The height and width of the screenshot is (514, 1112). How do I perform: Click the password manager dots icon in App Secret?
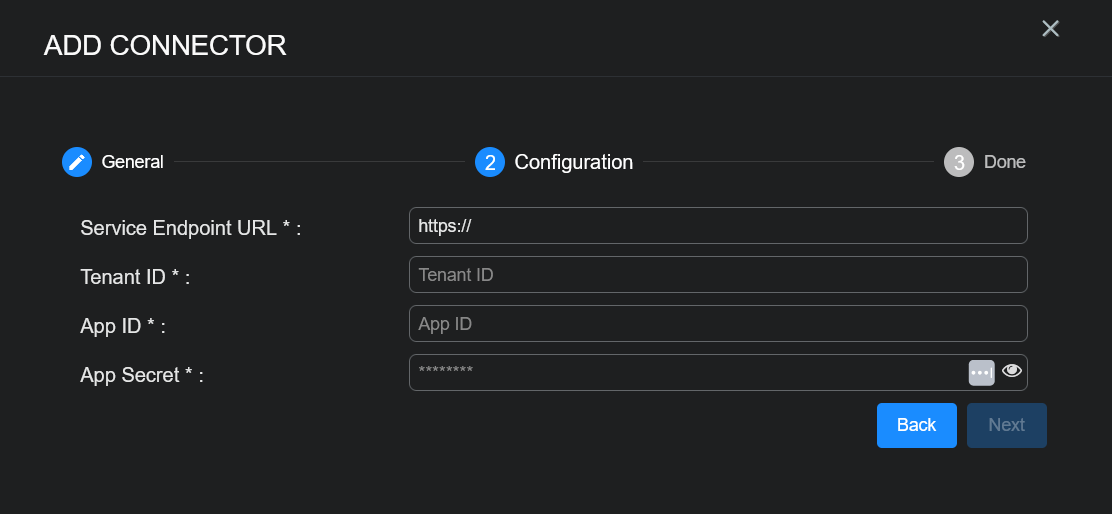pyautogui.click(x=981, y=372)
